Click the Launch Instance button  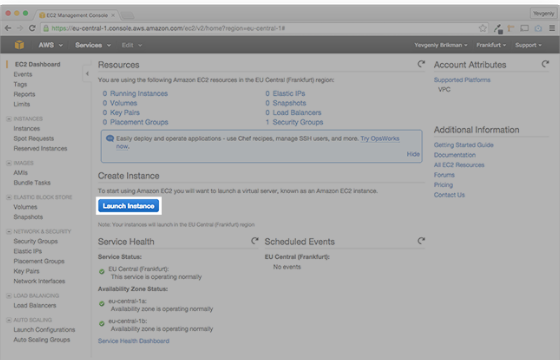[x=129, y=206]
